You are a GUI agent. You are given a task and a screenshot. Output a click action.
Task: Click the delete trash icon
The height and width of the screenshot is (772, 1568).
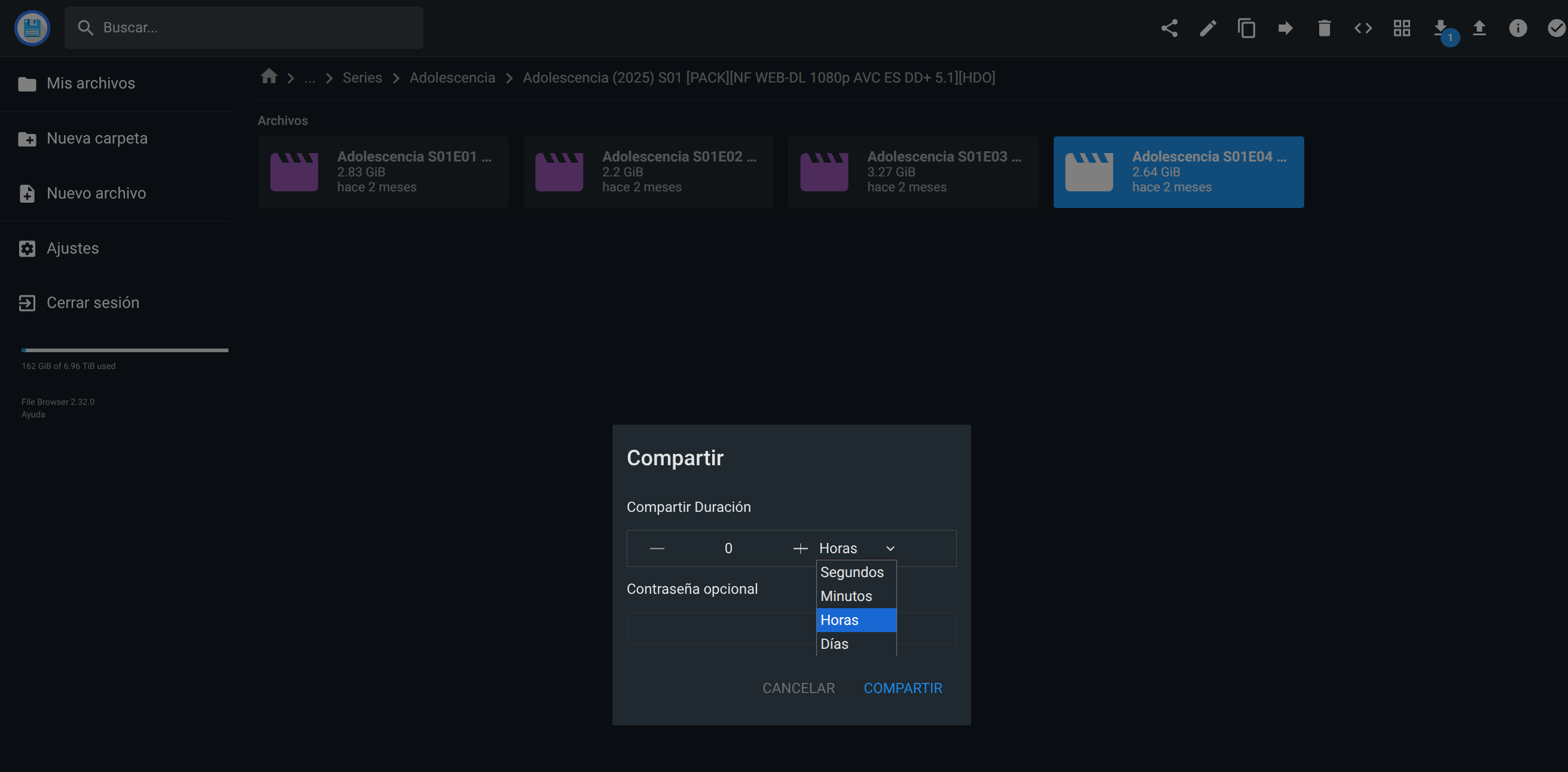[x=1324, y=28]
